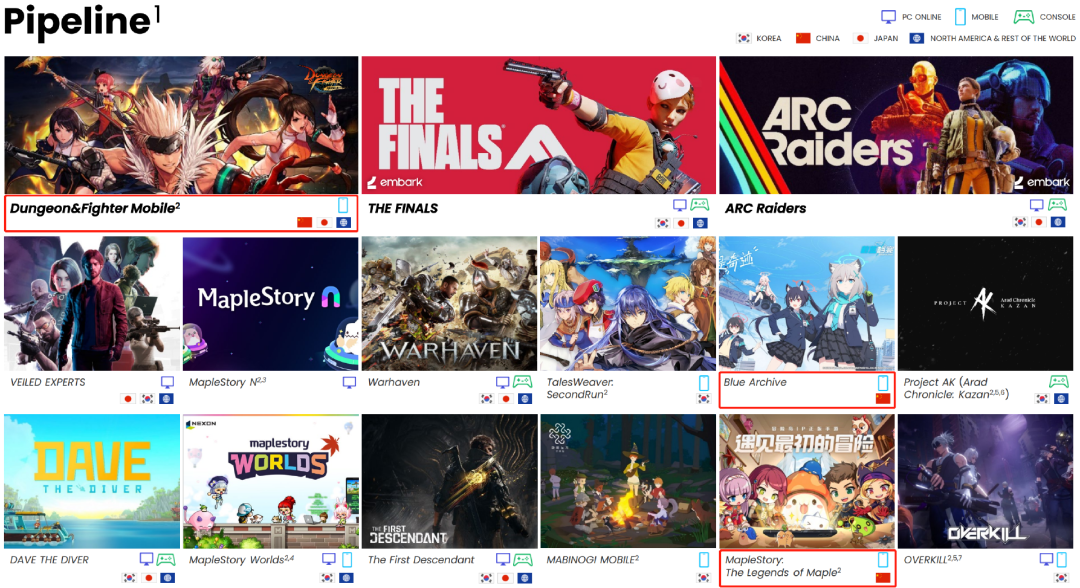Open THE FINALS red banner thumbnail
This screenshot has width=1080, height=588.
click(x=539, y=125)
